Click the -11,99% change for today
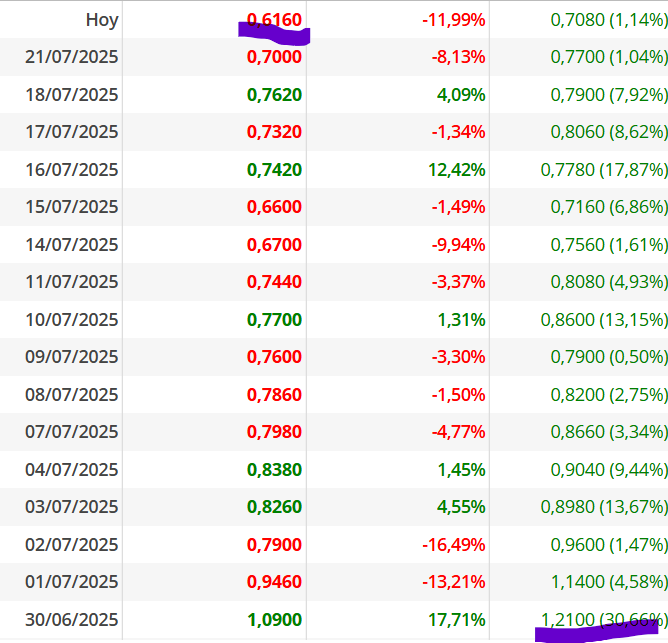 454,20
